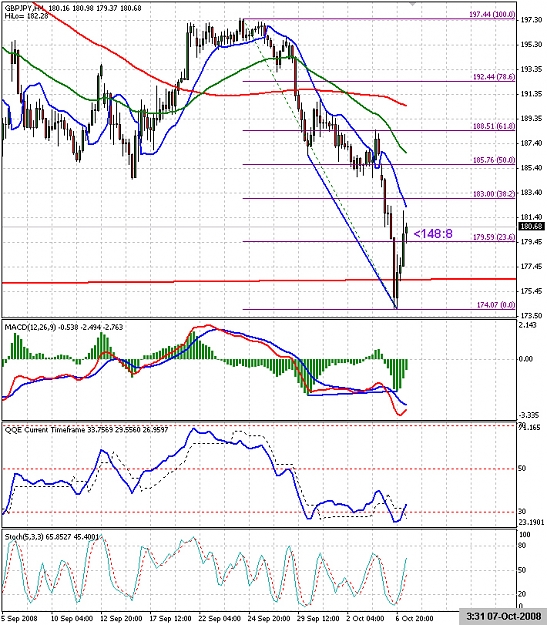The width and height of the screenshot is (547, 625).
Task: Click the 29 Sep 12:00 date label
Action: (318, 619)
